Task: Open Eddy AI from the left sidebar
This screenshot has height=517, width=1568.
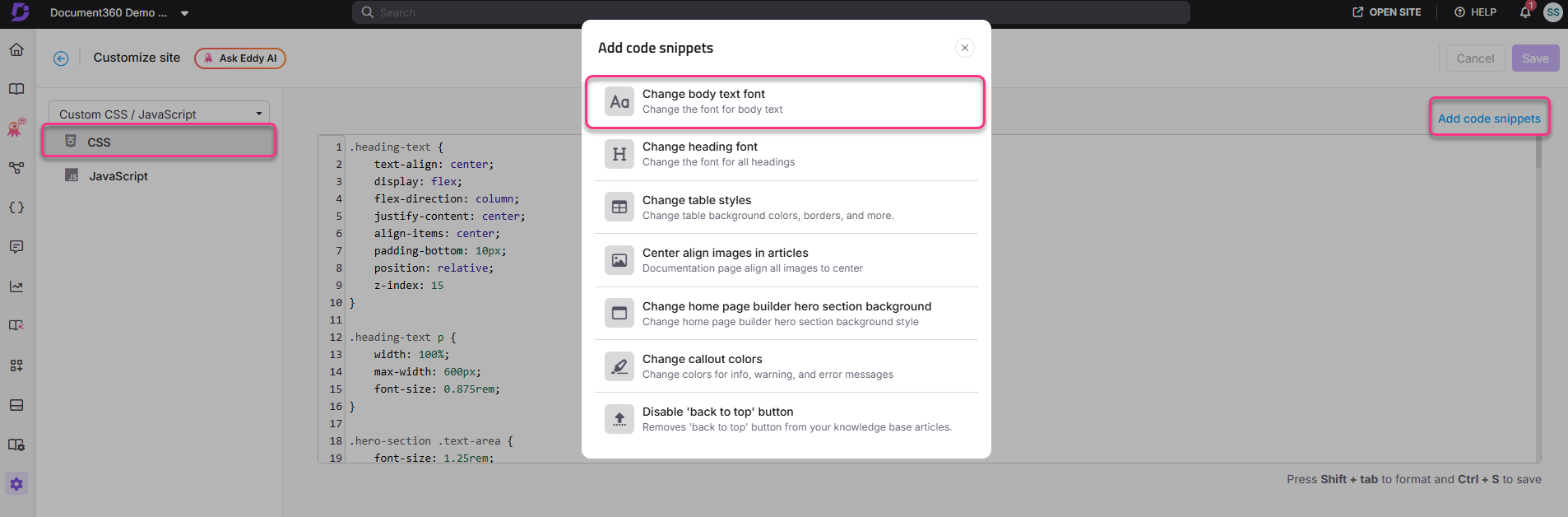Action: 16,128
